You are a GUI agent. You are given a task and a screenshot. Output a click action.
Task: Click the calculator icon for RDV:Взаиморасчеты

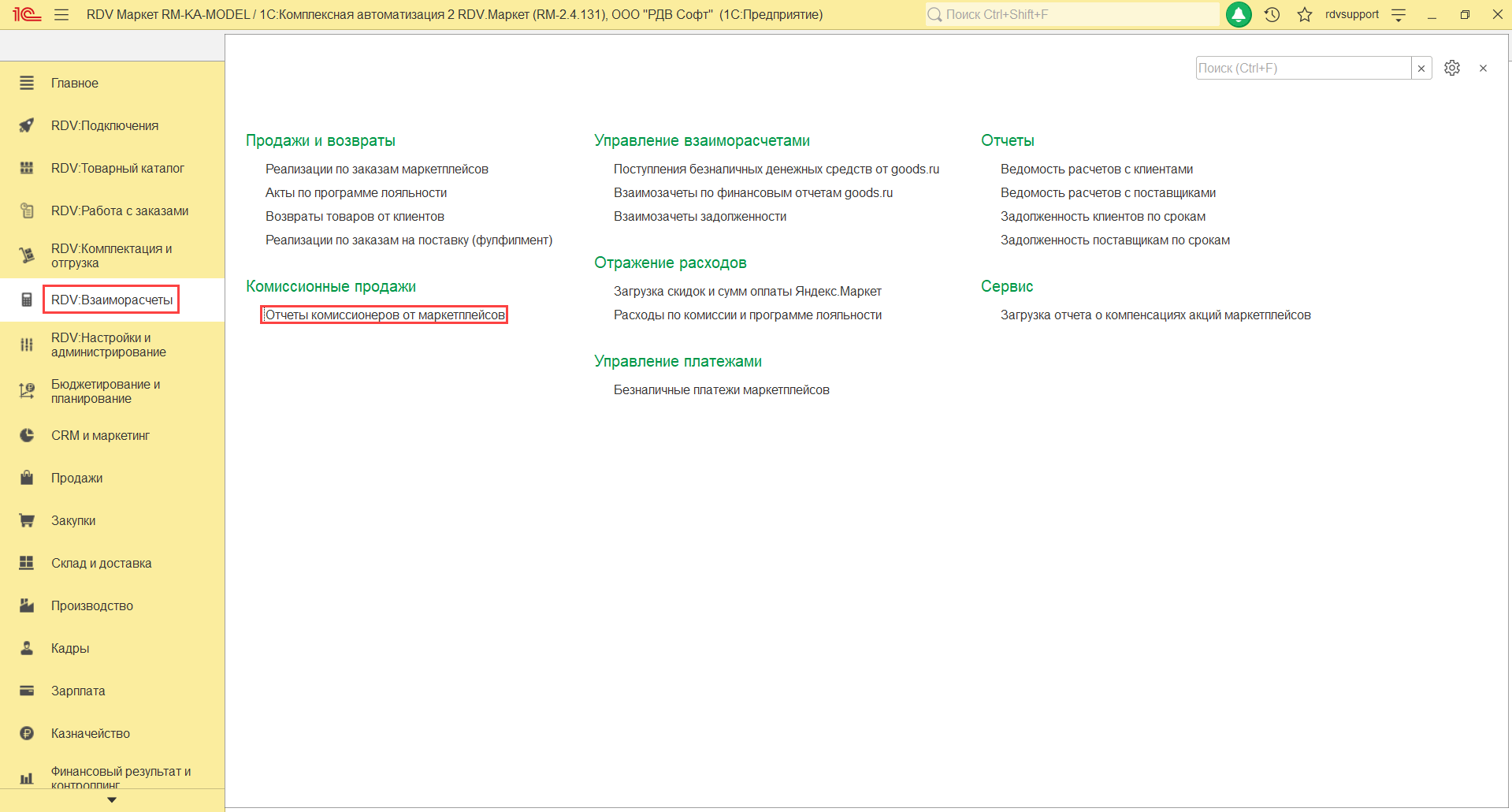(27, 300)
